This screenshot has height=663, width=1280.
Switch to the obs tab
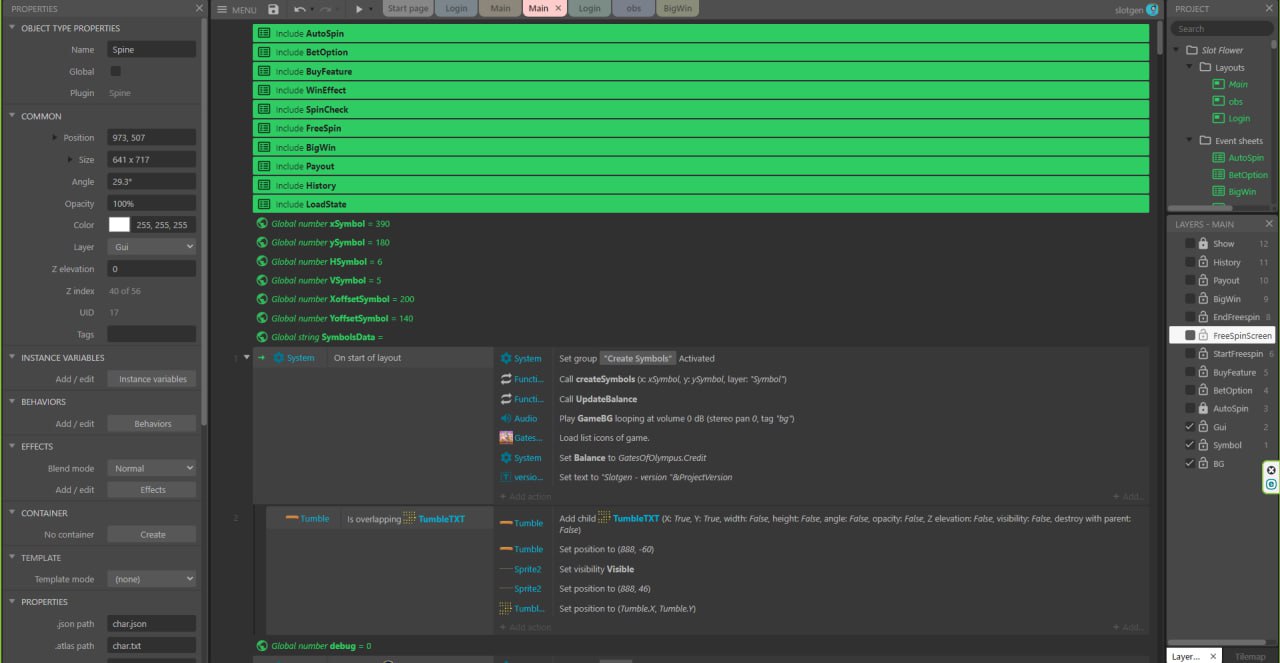point(634,8)
